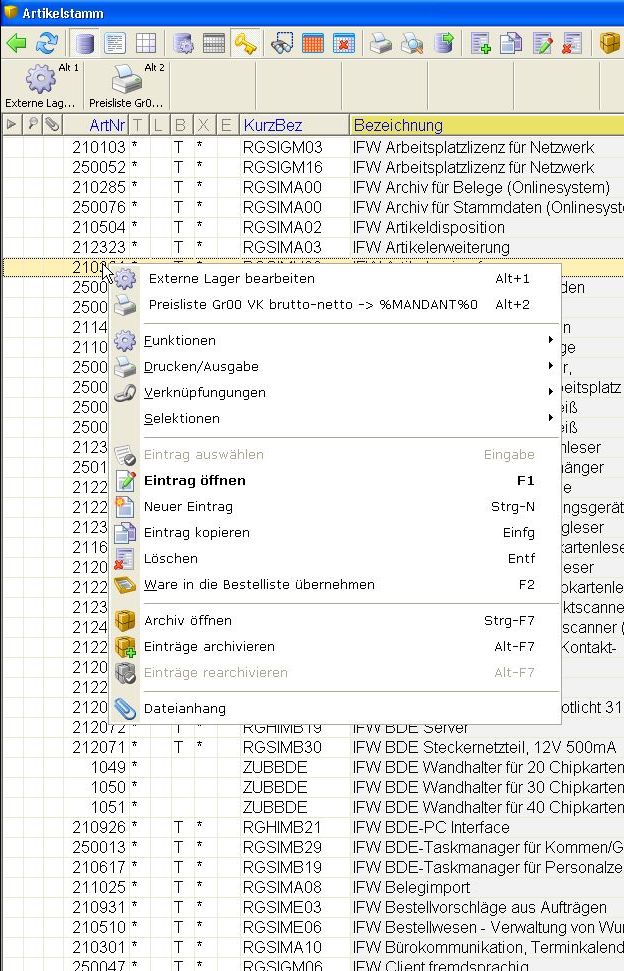Choose Neuer Eintrag in context menu
624x971 pixels.
click(x=188, y=507)
